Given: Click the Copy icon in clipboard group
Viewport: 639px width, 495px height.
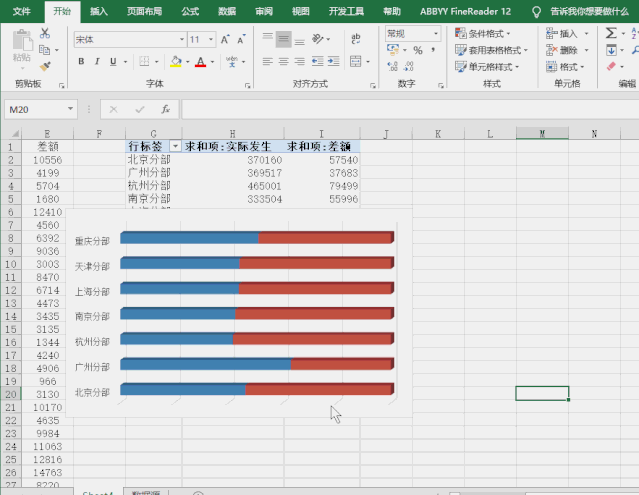Looking at the screenshot, I should [44, 50].
